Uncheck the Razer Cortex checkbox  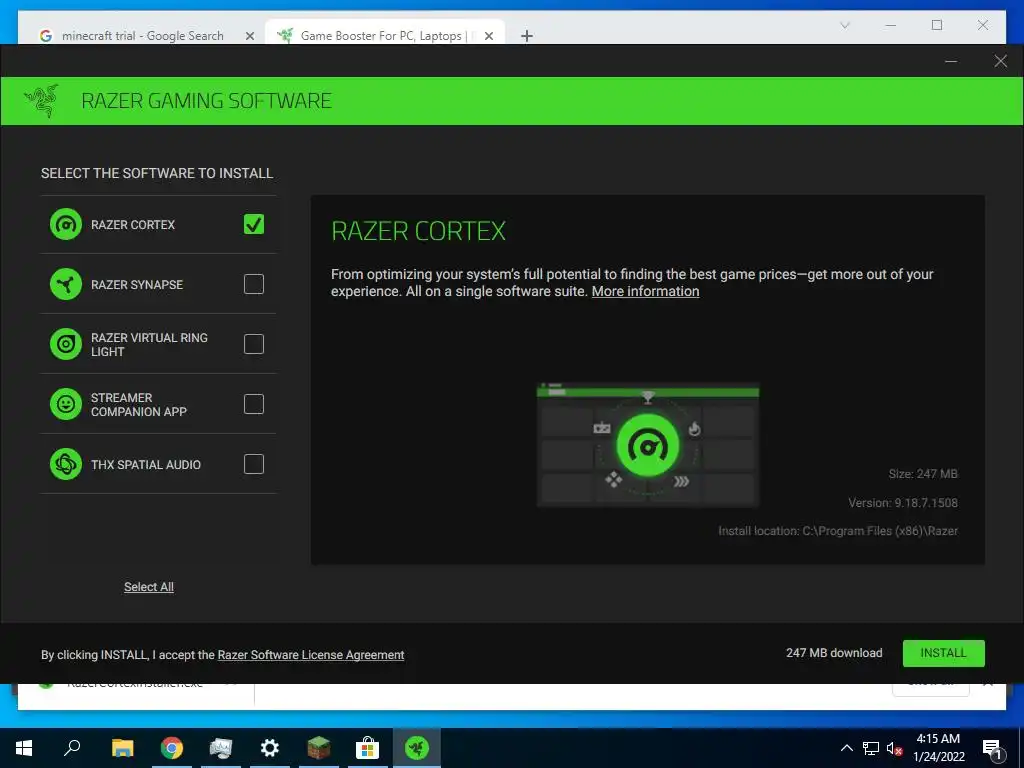254,225
